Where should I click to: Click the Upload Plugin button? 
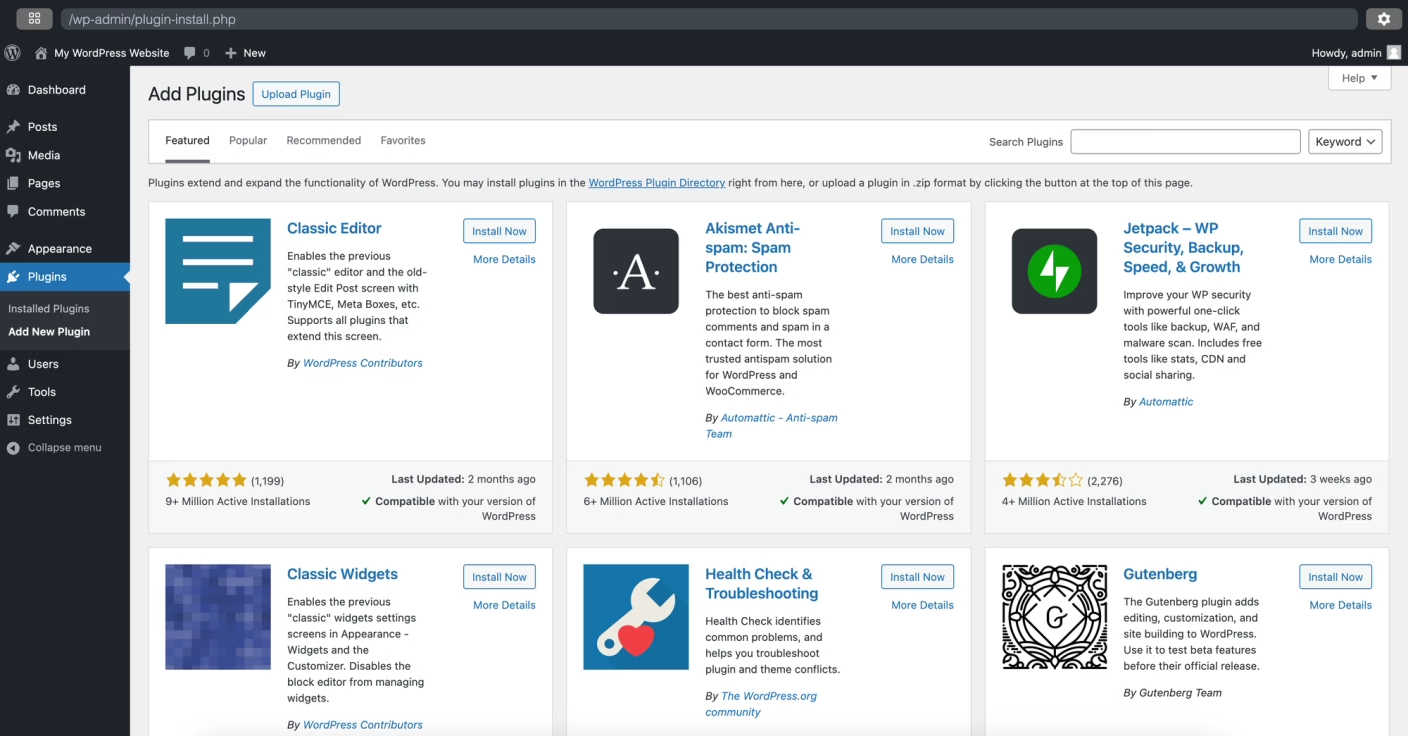click(296, 94)
